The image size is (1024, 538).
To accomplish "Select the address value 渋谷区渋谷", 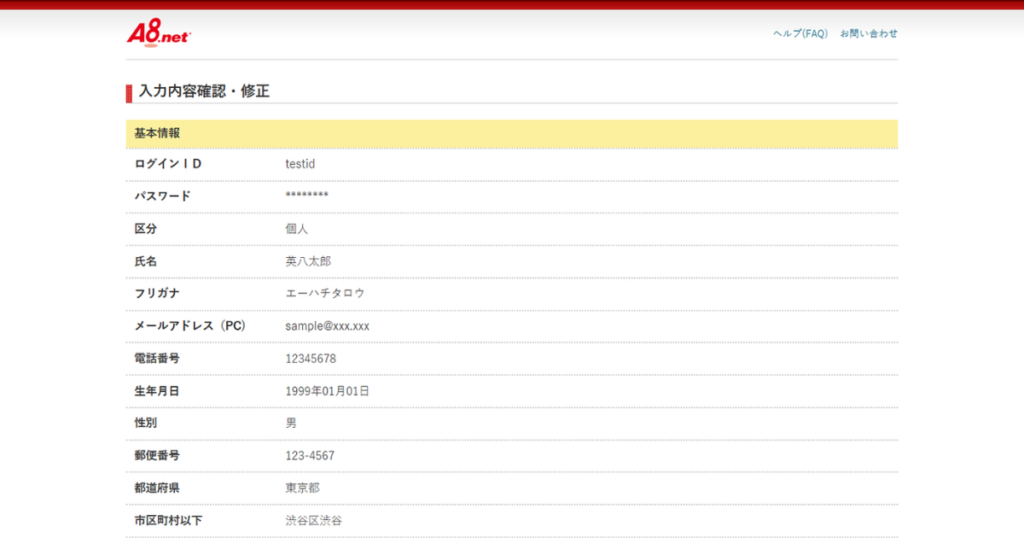I will click(313, 521).
